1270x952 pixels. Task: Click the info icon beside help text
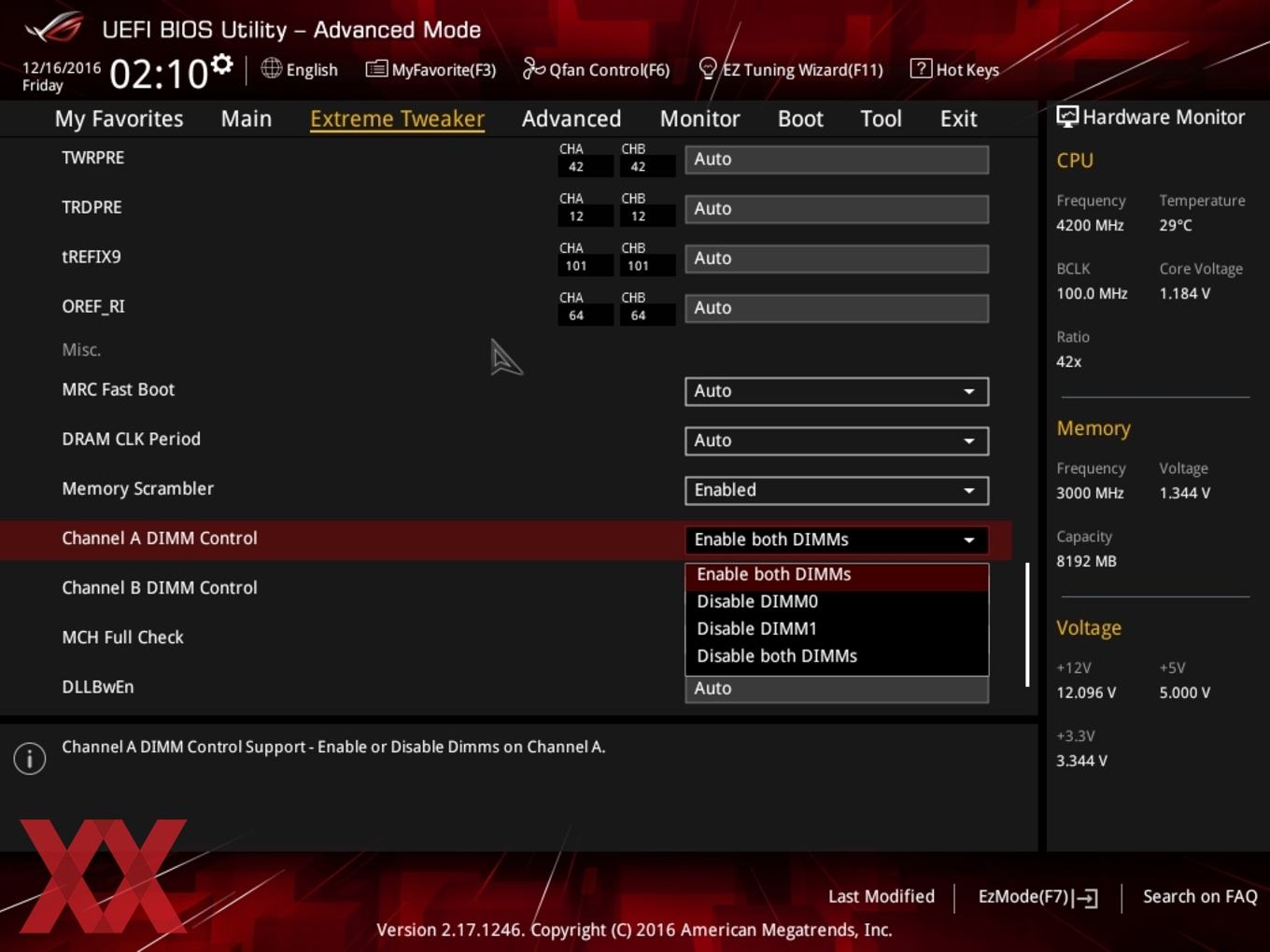[30, 759]
